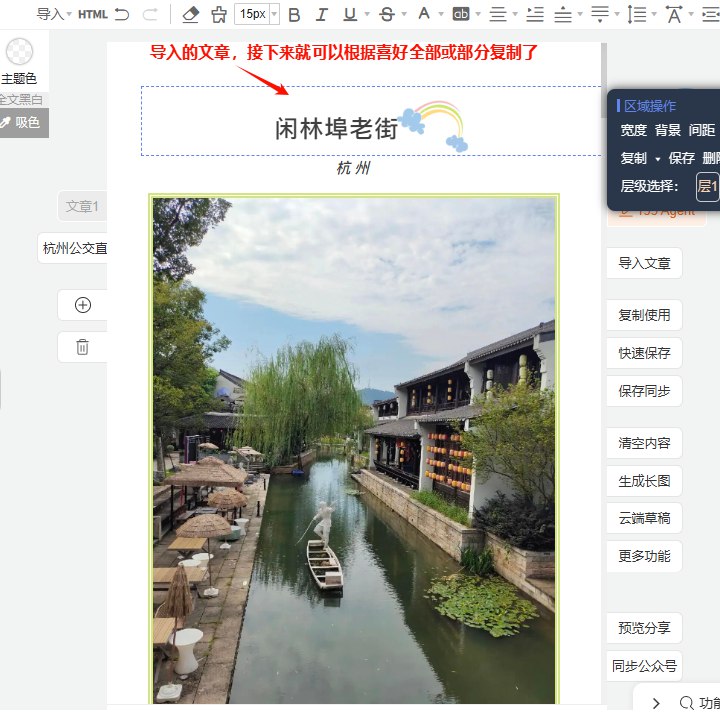Screen dimensions: 720x712
Task: Open 间距 spacing region setting
Action: coord(702,130)
